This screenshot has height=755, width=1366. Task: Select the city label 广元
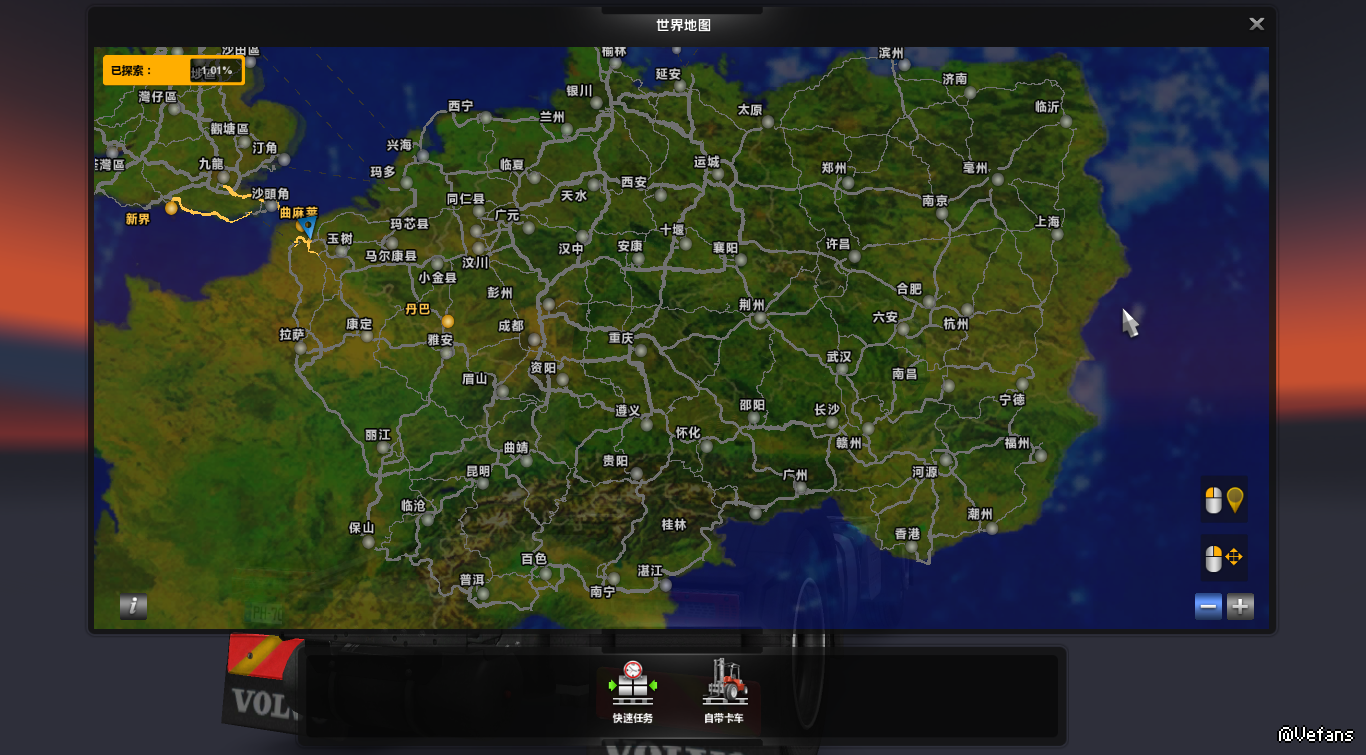click(507, 215)
